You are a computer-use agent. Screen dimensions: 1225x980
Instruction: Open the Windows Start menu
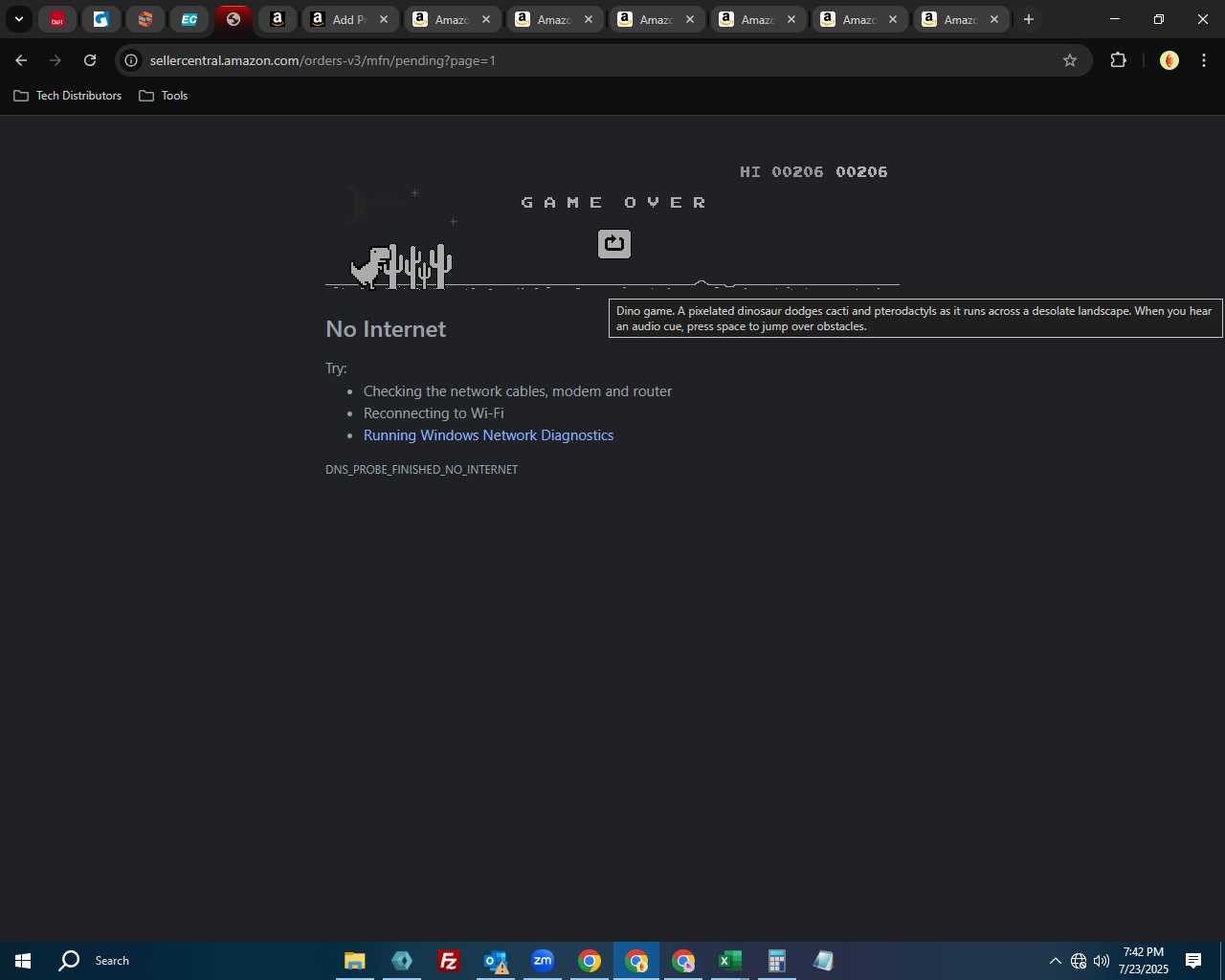point(23,961)
